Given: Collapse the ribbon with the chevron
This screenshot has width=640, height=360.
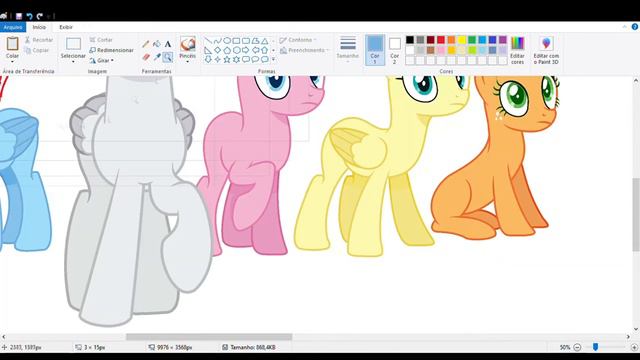Looking at the screenshot, I should (624, 27).
